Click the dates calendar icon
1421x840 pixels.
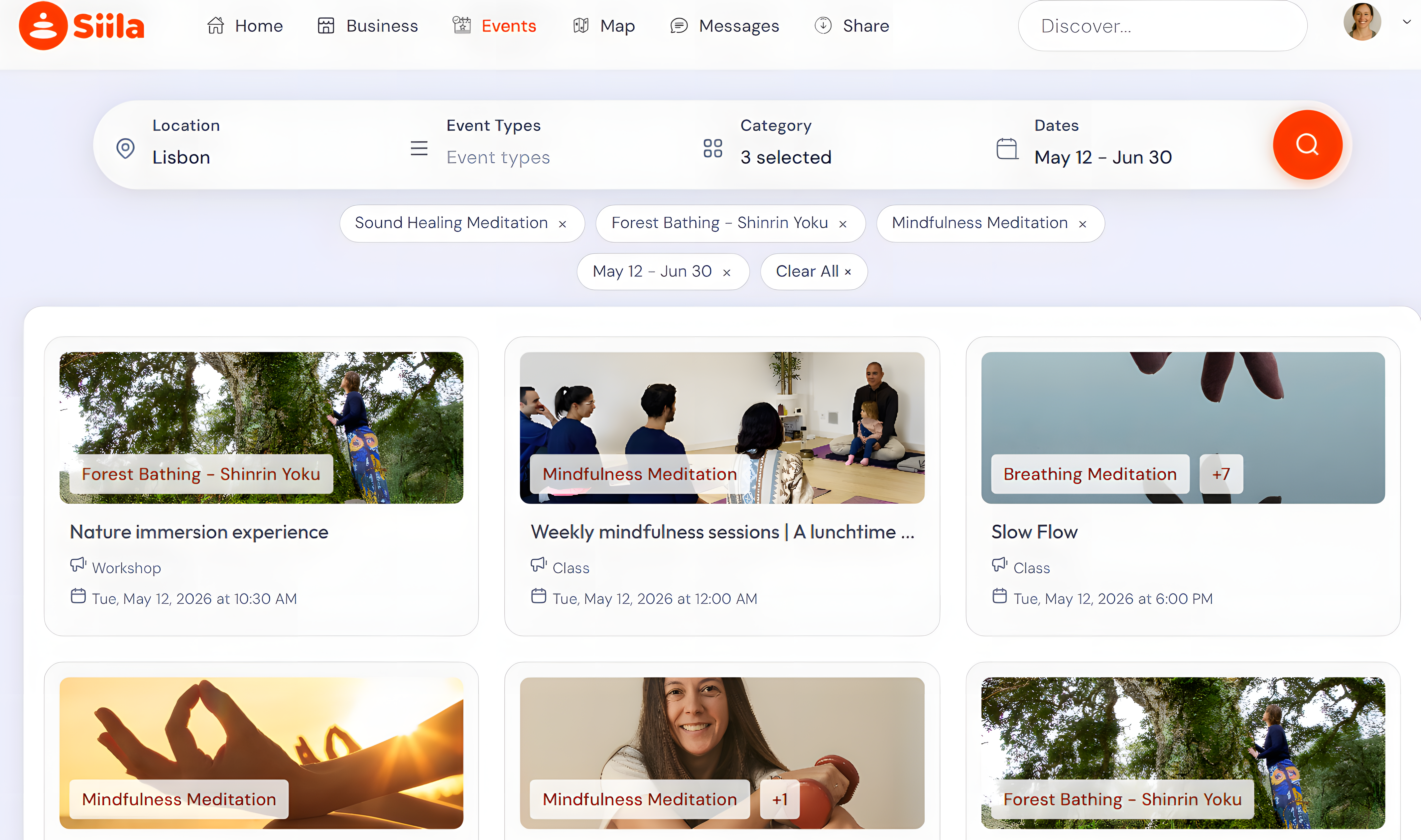coord(1007,149)
